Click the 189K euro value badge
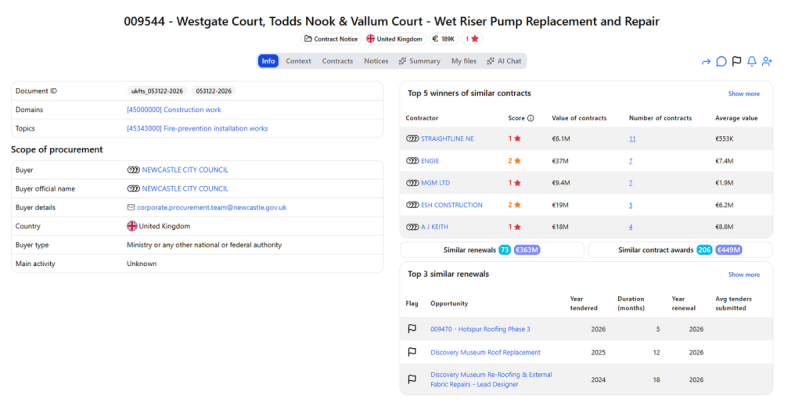 [443, 39]
